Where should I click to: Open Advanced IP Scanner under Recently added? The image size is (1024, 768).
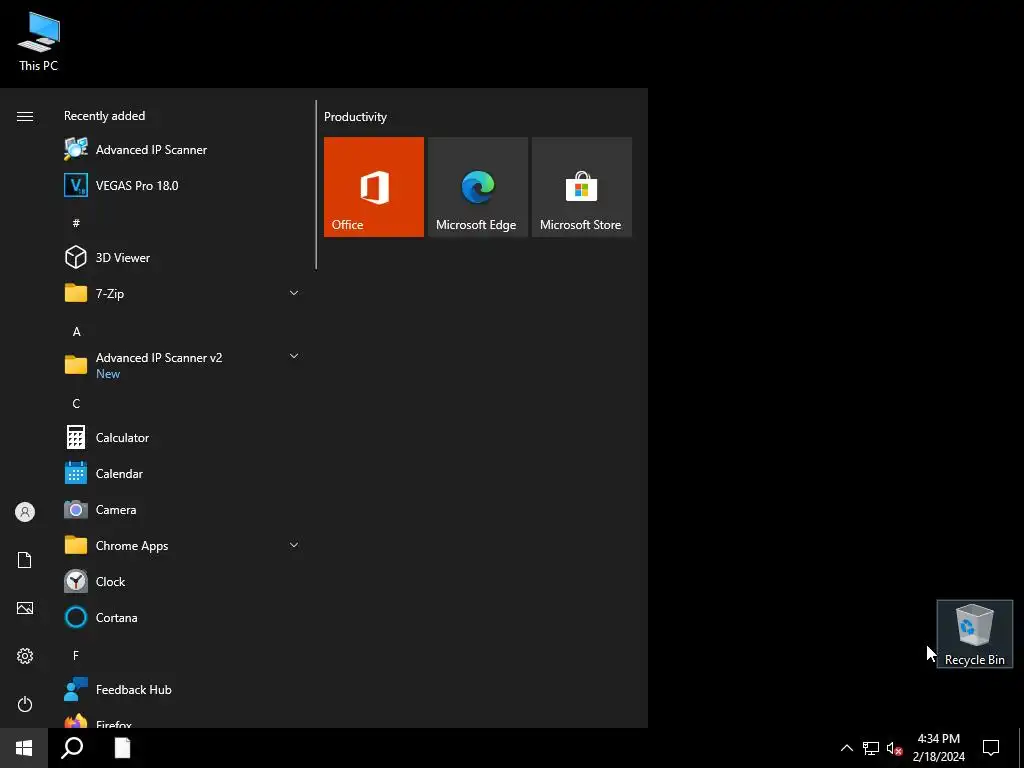coord(182,150)
